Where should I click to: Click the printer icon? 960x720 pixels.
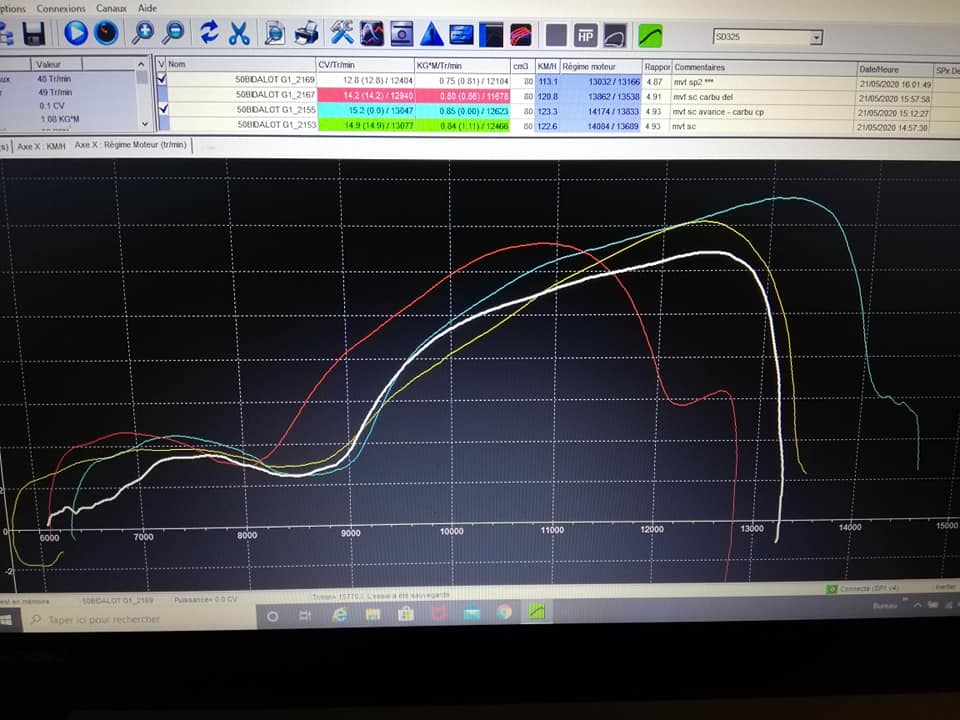(x=306, y=34)
